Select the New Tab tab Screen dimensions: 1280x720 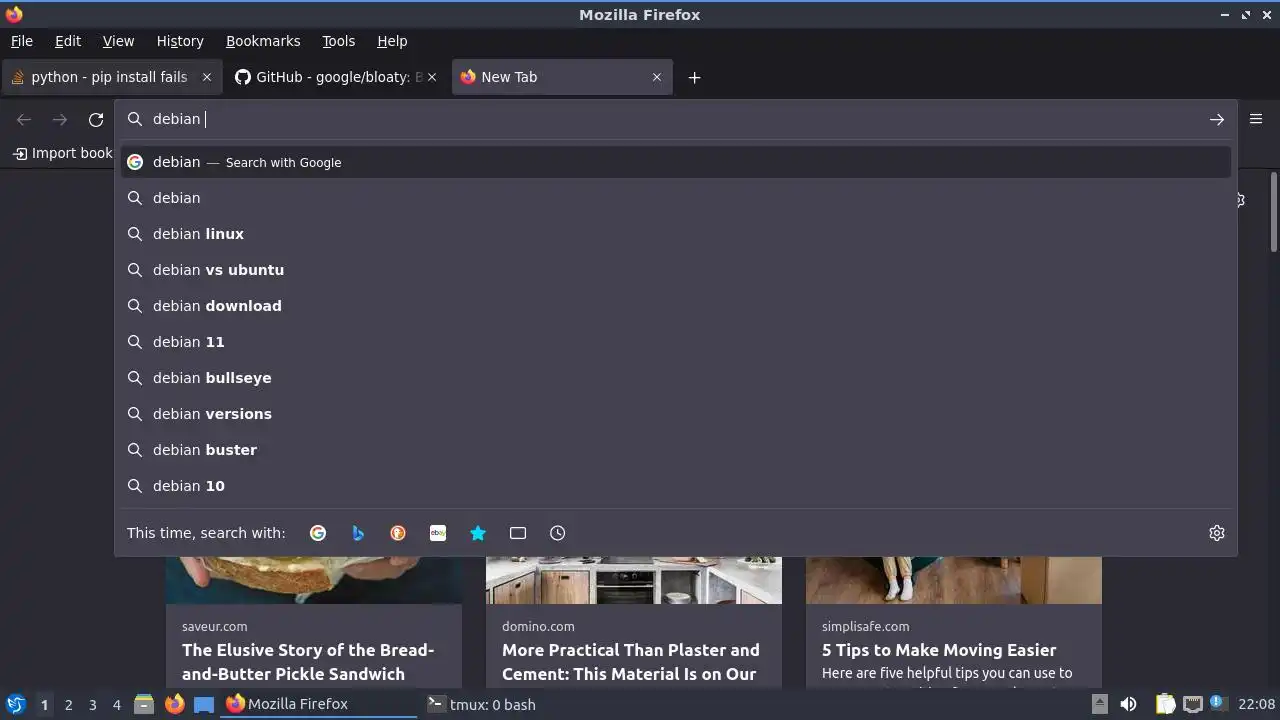(562, 77)
